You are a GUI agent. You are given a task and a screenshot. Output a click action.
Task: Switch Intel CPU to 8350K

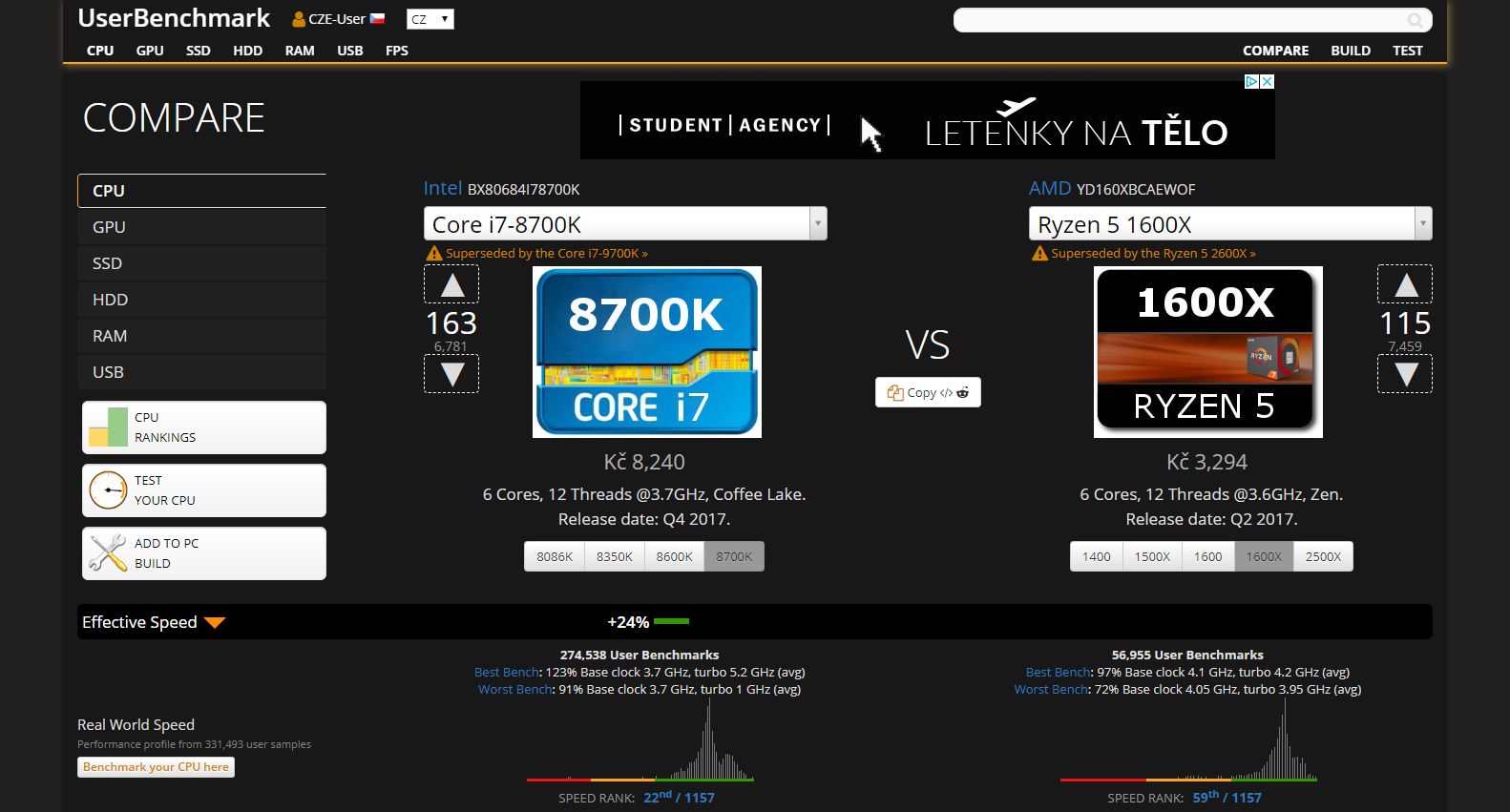point(615,556)
